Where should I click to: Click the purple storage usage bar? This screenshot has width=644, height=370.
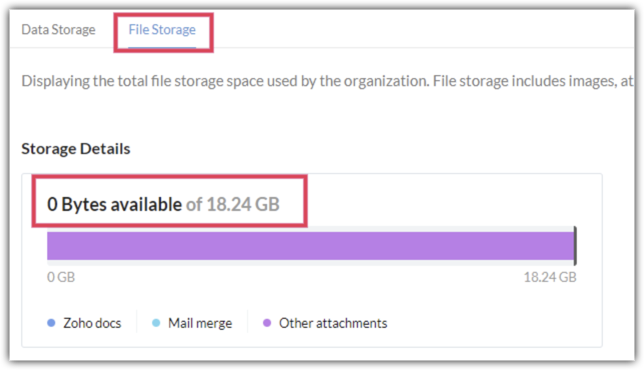(x=310, y=246)
